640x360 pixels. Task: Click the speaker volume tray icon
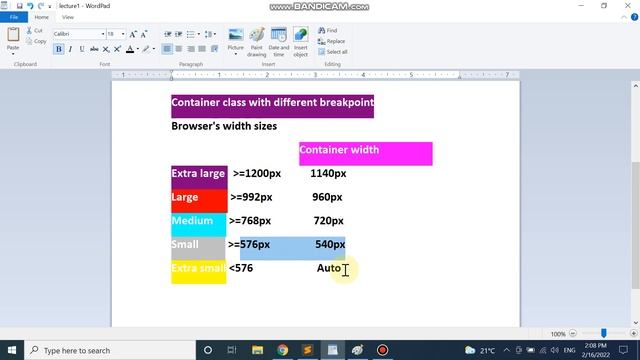point(554,350)
